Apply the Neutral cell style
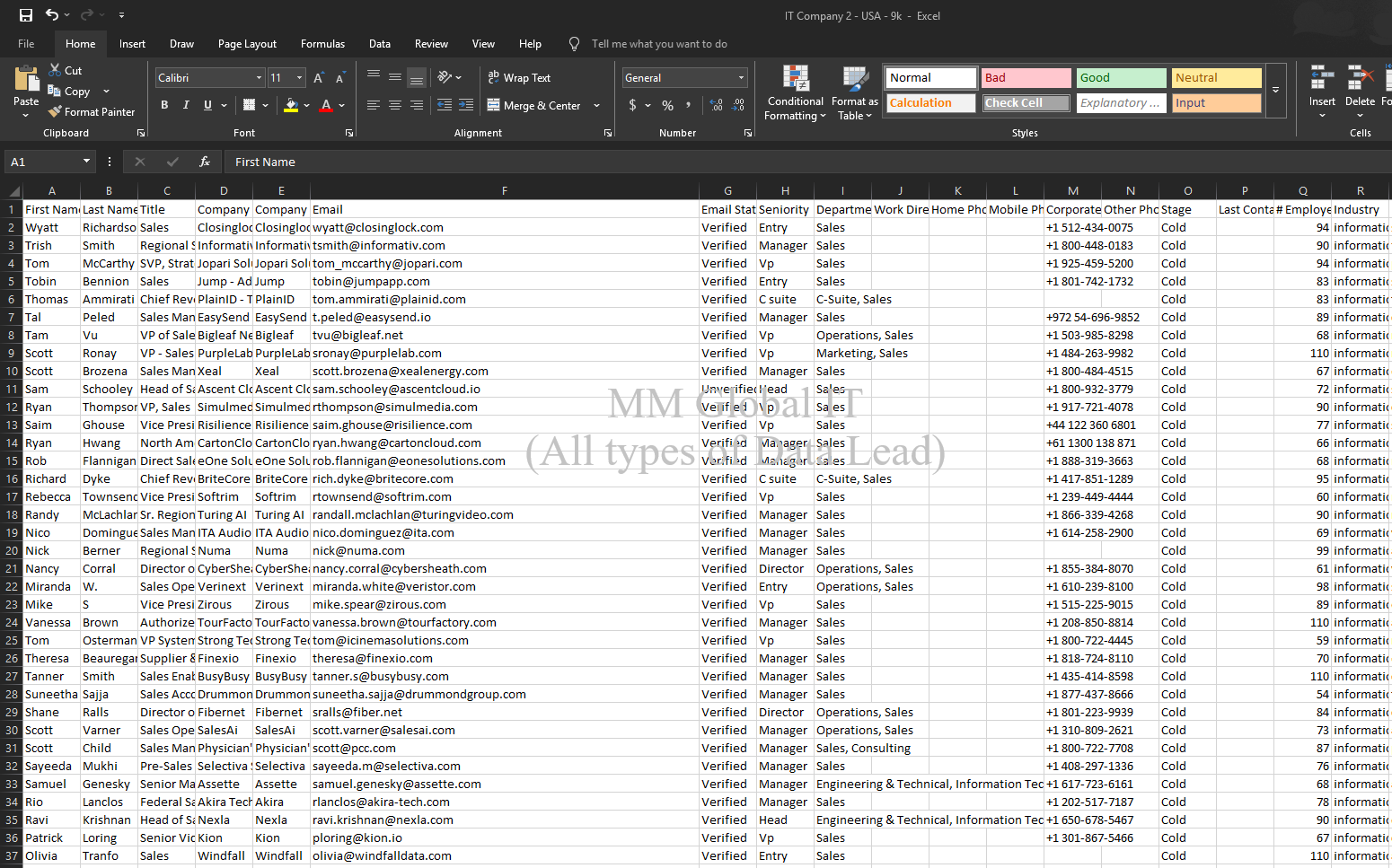1392x868 pixels. point(1216,78)
